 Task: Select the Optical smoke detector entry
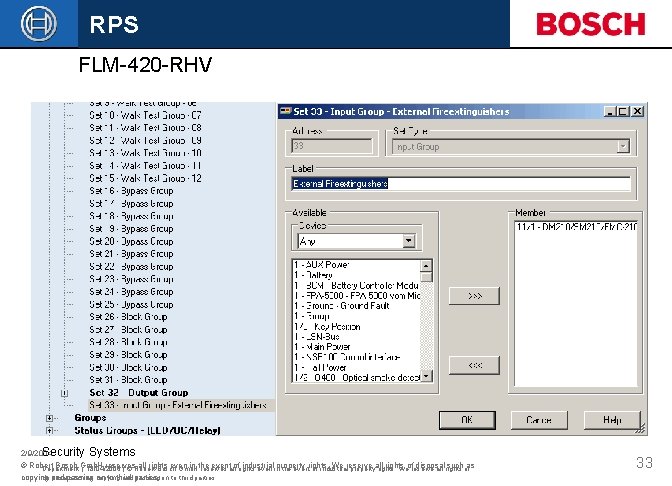357,378
